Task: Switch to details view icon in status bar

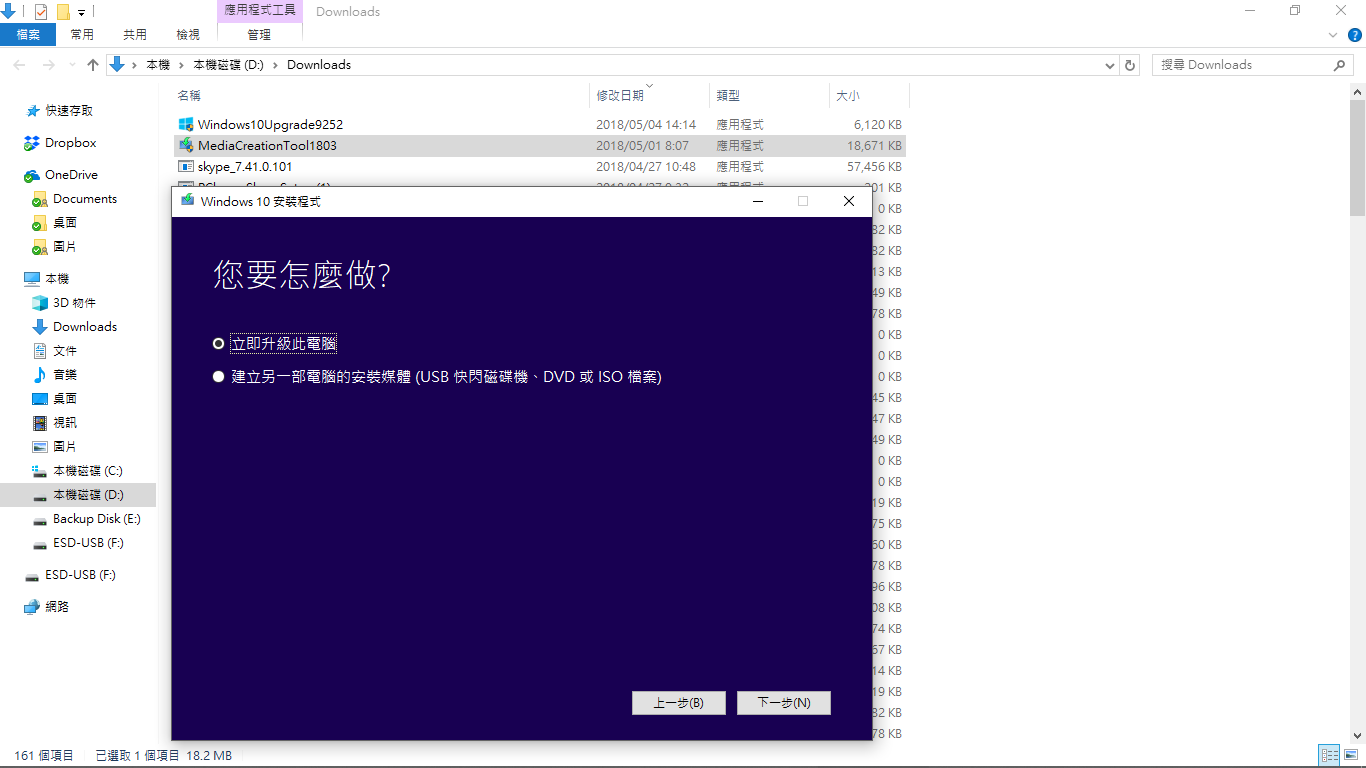Action: (x=1330, y=756)
